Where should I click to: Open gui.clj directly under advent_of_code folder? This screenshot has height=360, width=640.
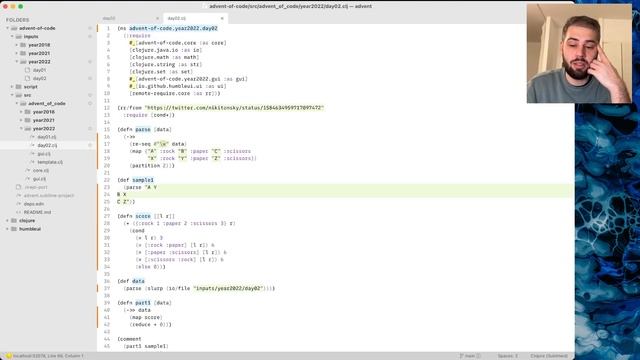(40, 179)
